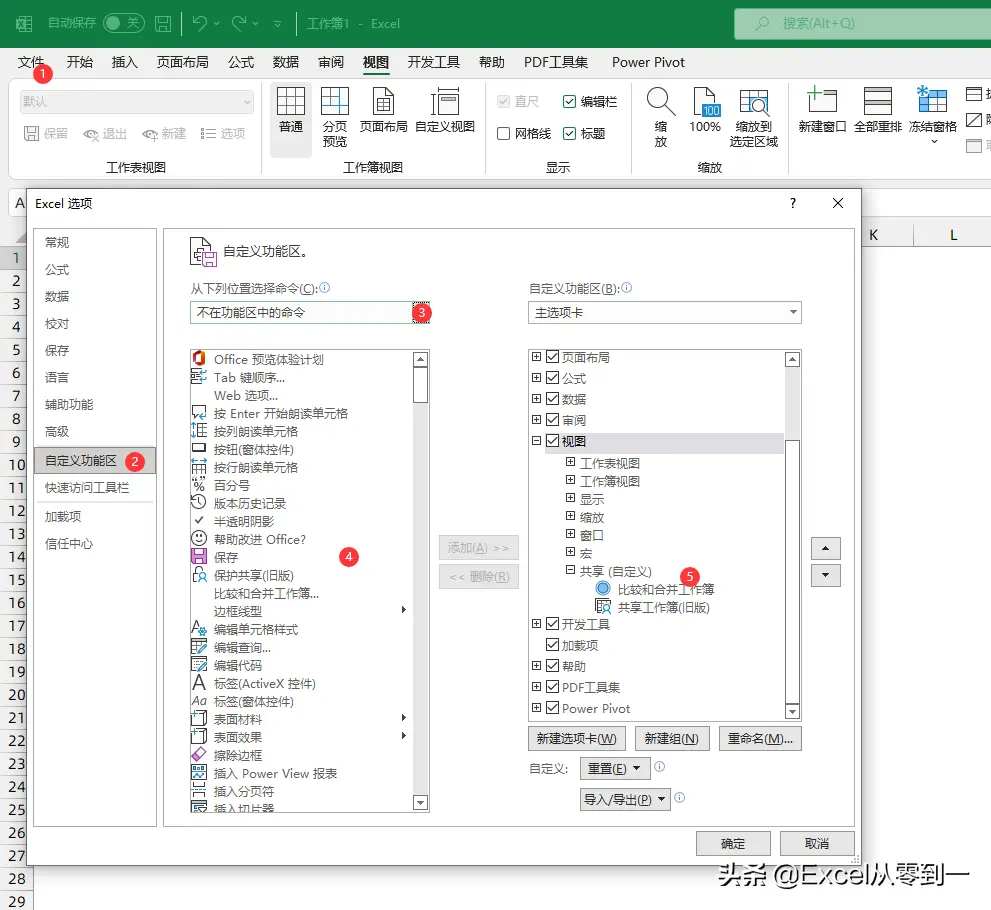Click the 全部重排 (Arrange All) icon
This screenshot has height=910, width=991.
[877, 105]
